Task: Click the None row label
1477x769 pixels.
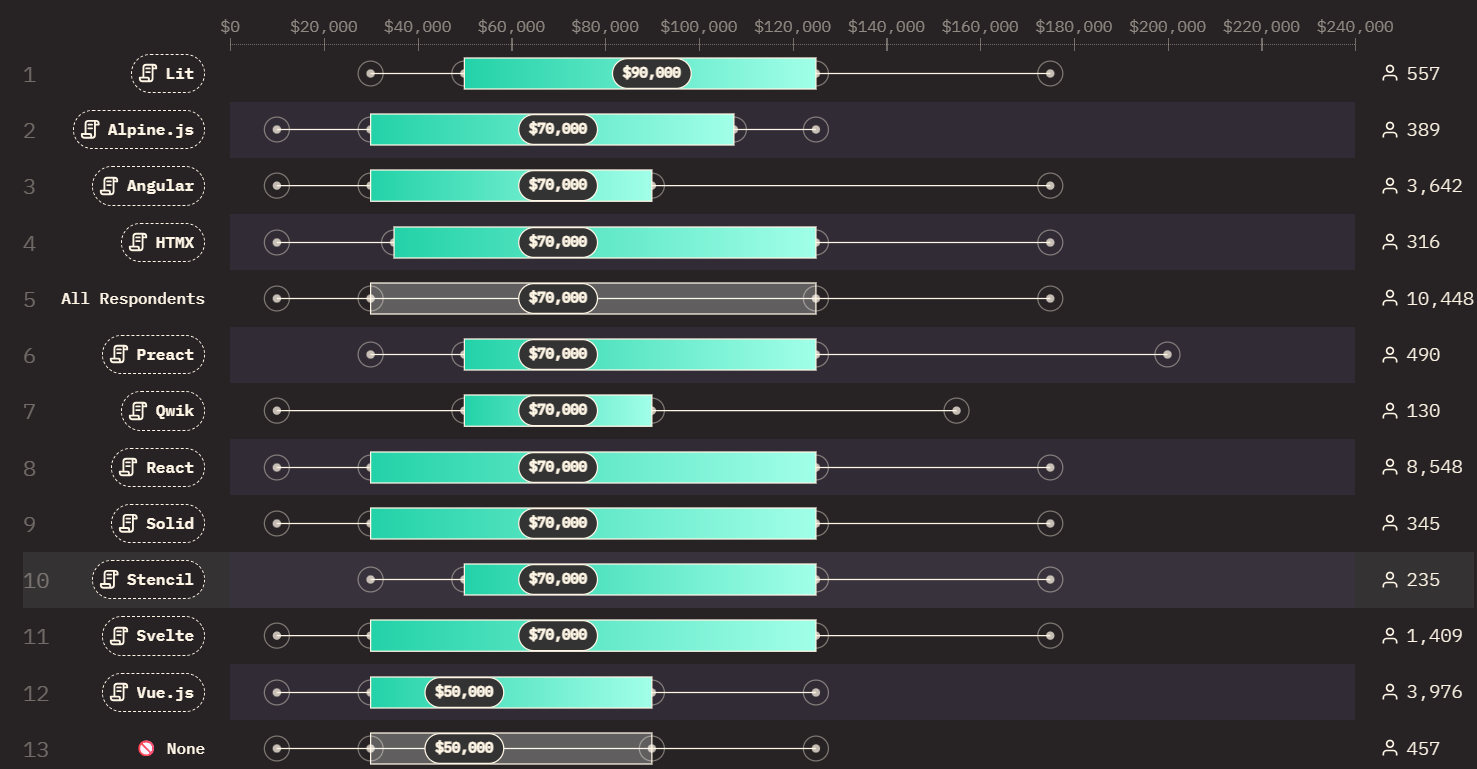Action: click(185, 749)
